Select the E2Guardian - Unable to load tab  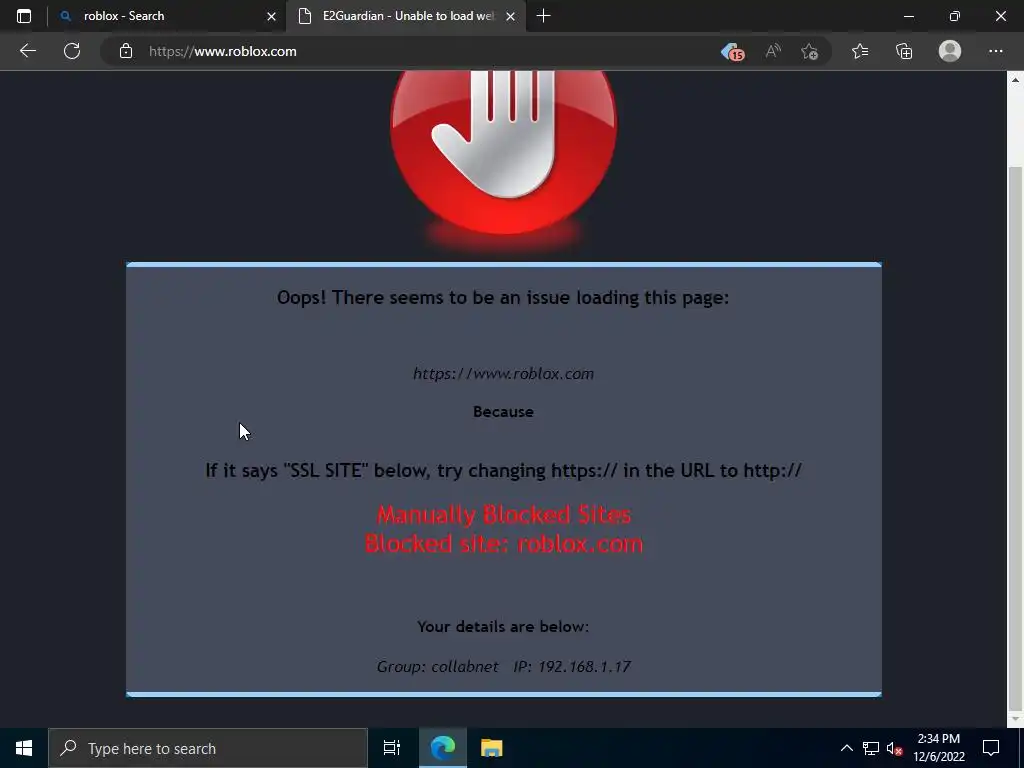coord(405,16)
